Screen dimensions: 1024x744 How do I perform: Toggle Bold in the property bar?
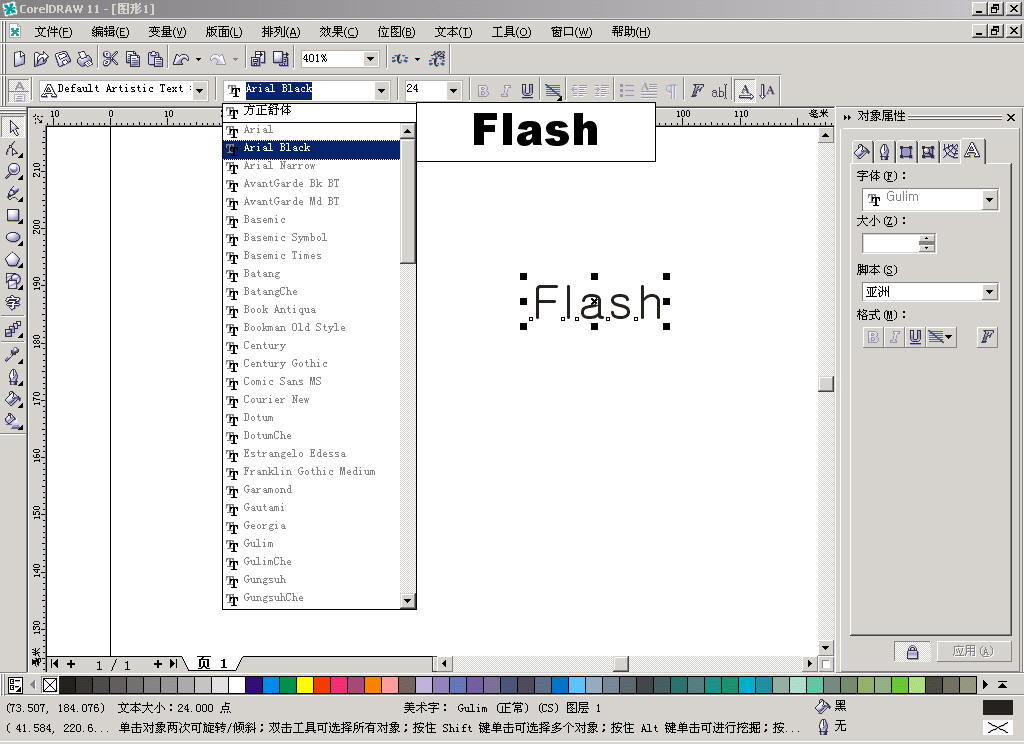483,91
